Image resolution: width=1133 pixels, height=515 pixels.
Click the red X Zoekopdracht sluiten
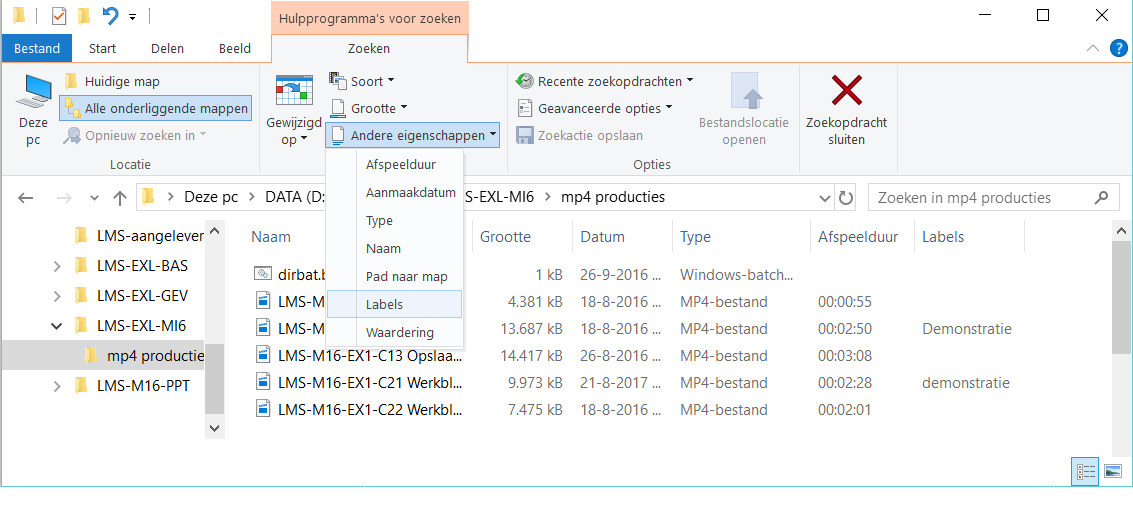click(846, 90)
